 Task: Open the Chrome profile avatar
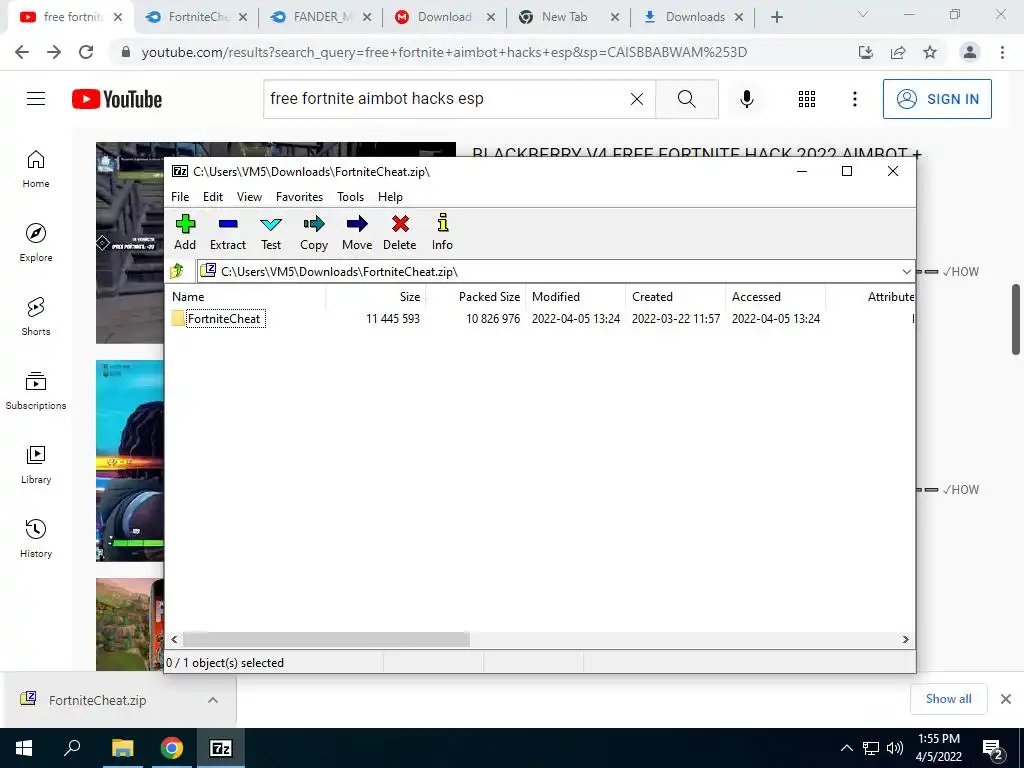(x=970, y=52)
